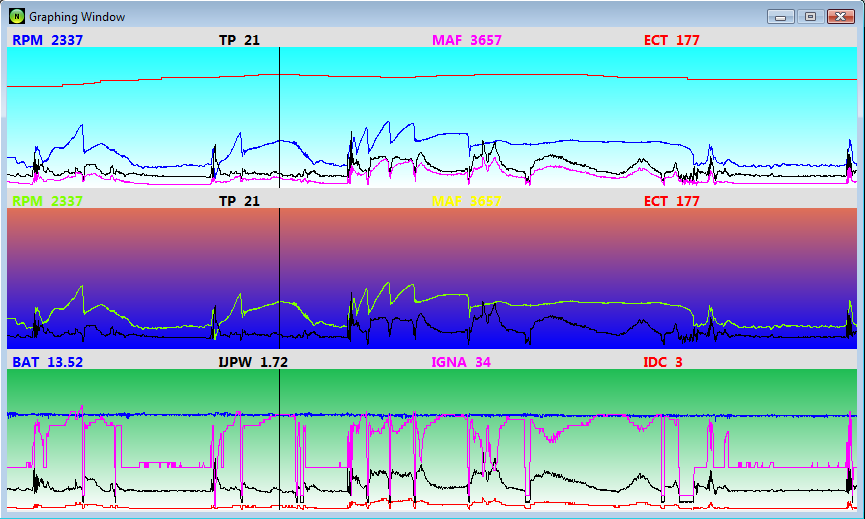Screen dimensions: 865x519
Task: Click the Graphing Window title text
Action: [70, 17]
